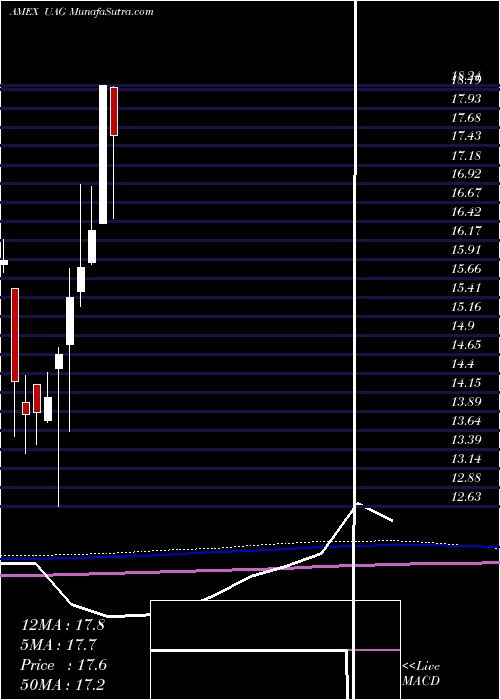Screen dimensions: 500x700
Task: Select the 50MA : 17.2 readout
Action: tap(63, 685)
